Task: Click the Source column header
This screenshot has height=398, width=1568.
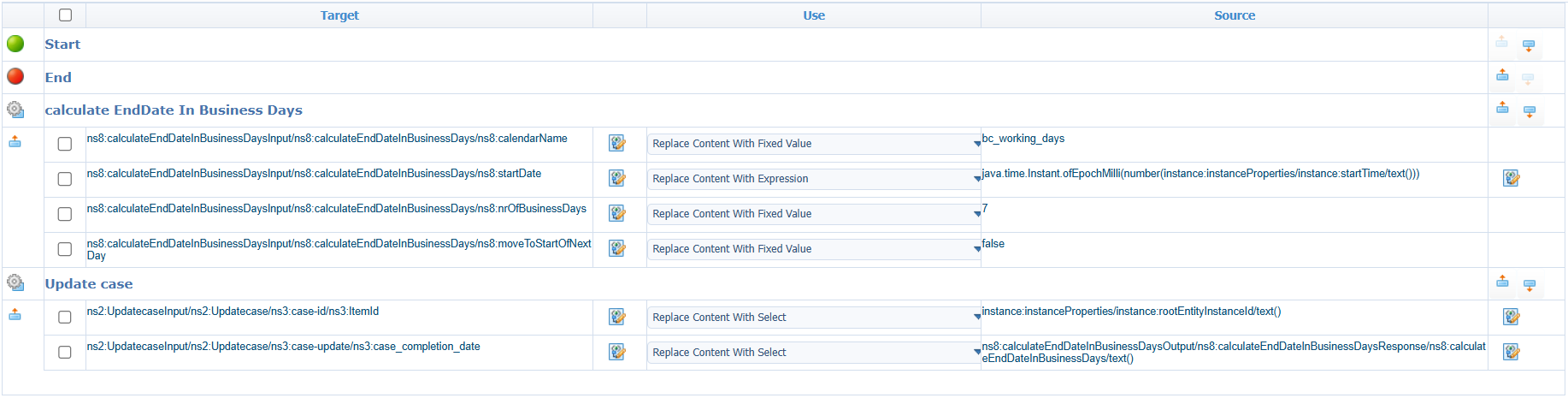Action: (x=1234, y=15)
